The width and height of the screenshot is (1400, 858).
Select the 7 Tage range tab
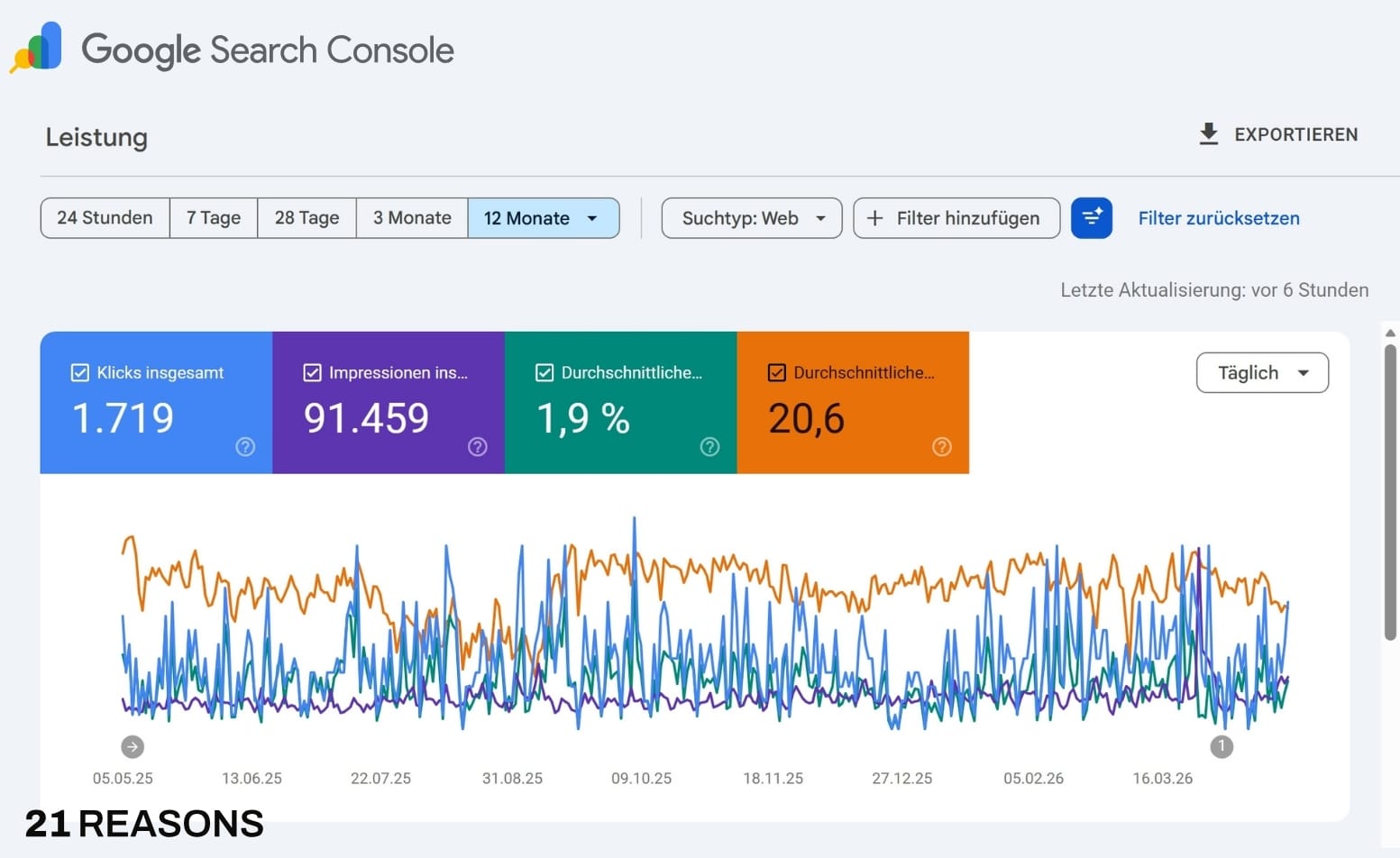tap(214, 218)
